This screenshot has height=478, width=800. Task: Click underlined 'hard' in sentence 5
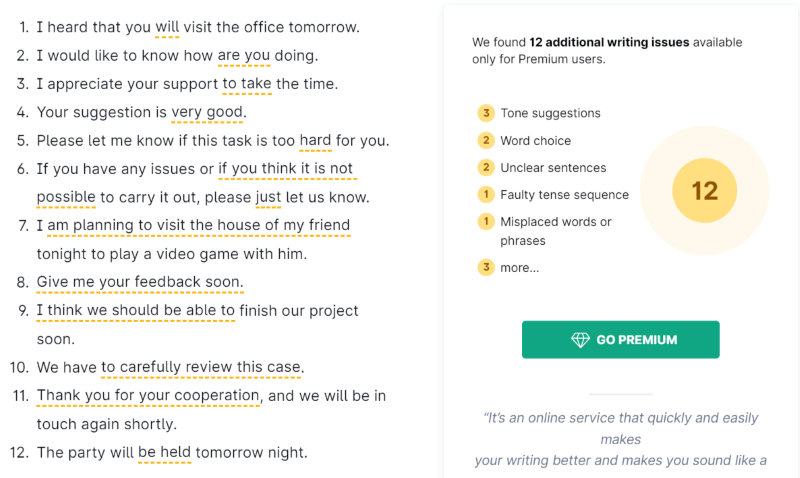[315, 141]
